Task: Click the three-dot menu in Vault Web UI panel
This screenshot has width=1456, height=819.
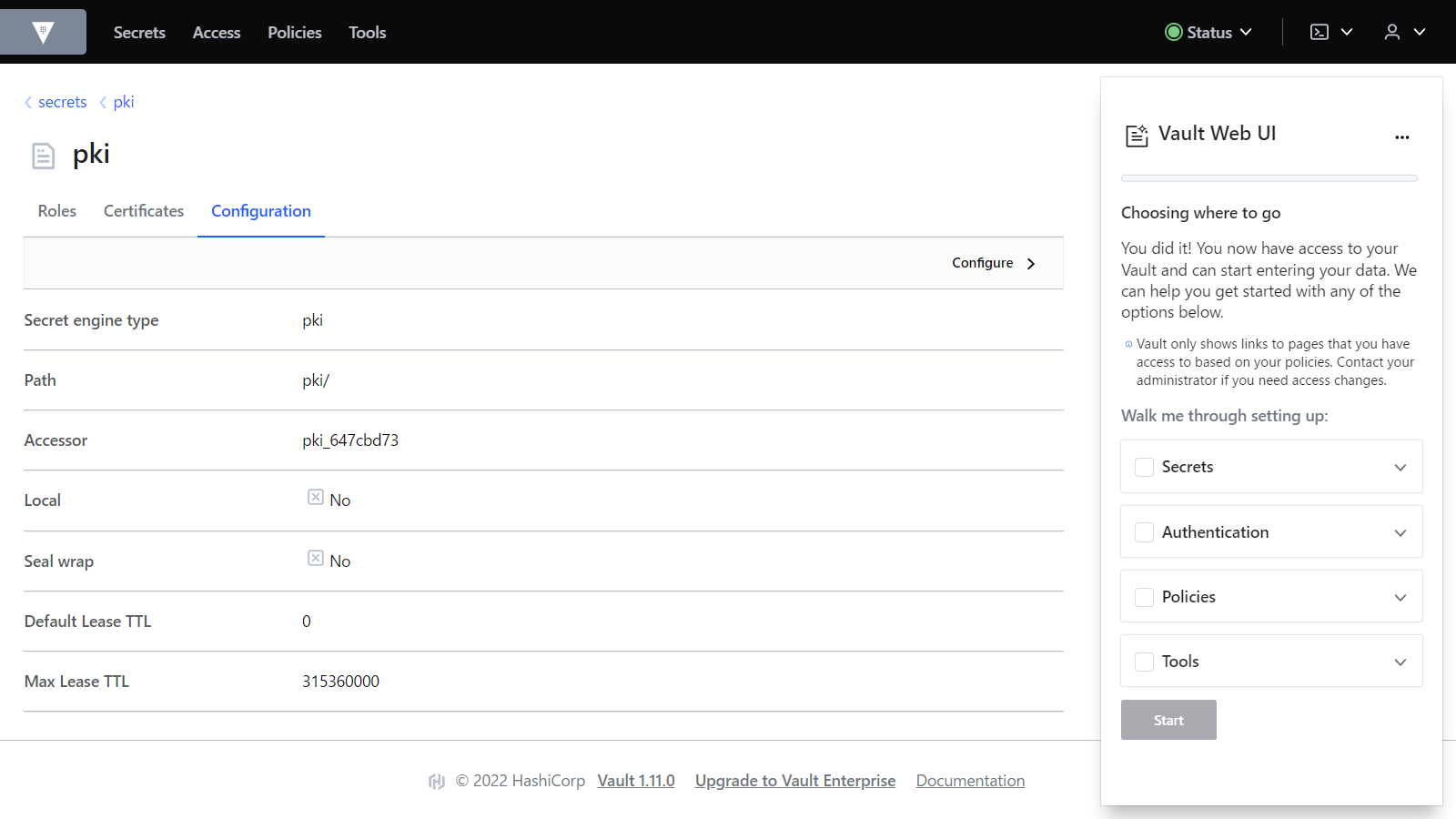Action: coord(1401,137)
